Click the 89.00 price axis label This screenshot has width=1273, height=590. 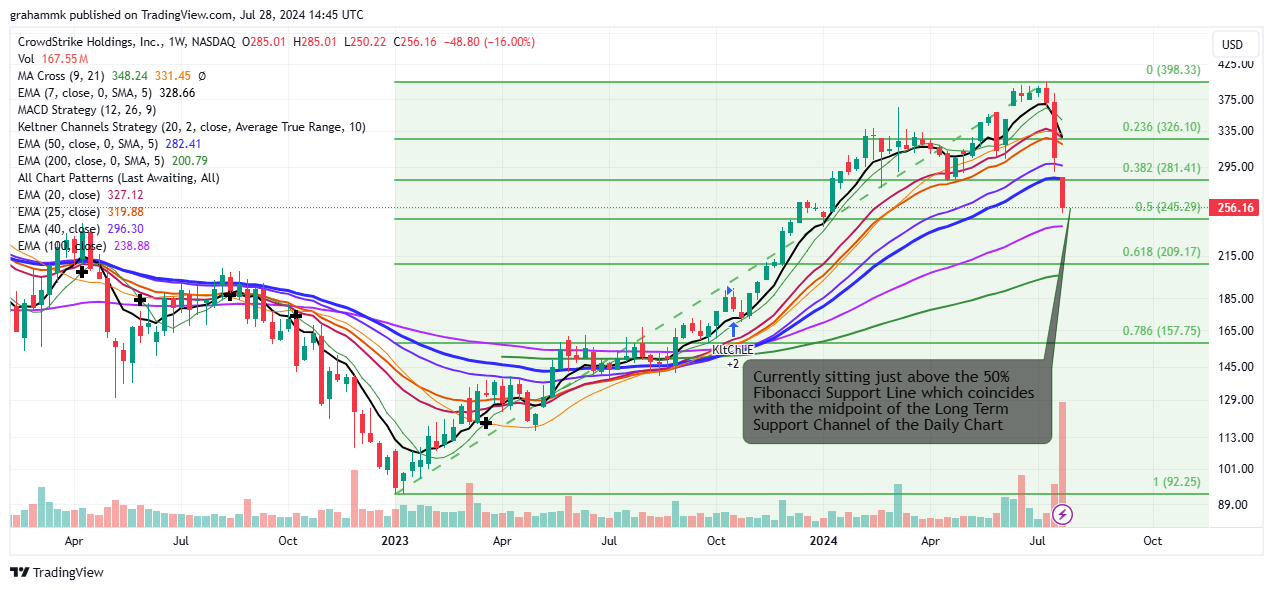(1235, 505)
